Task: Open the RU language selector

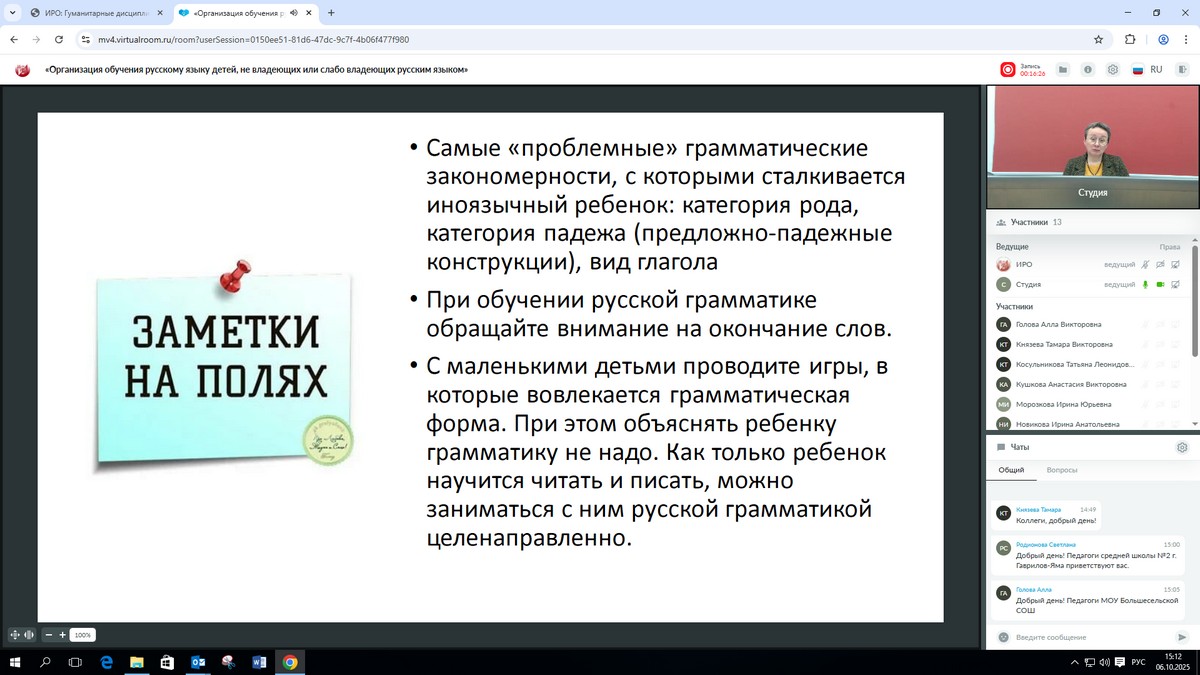Action: [1148, 70]
